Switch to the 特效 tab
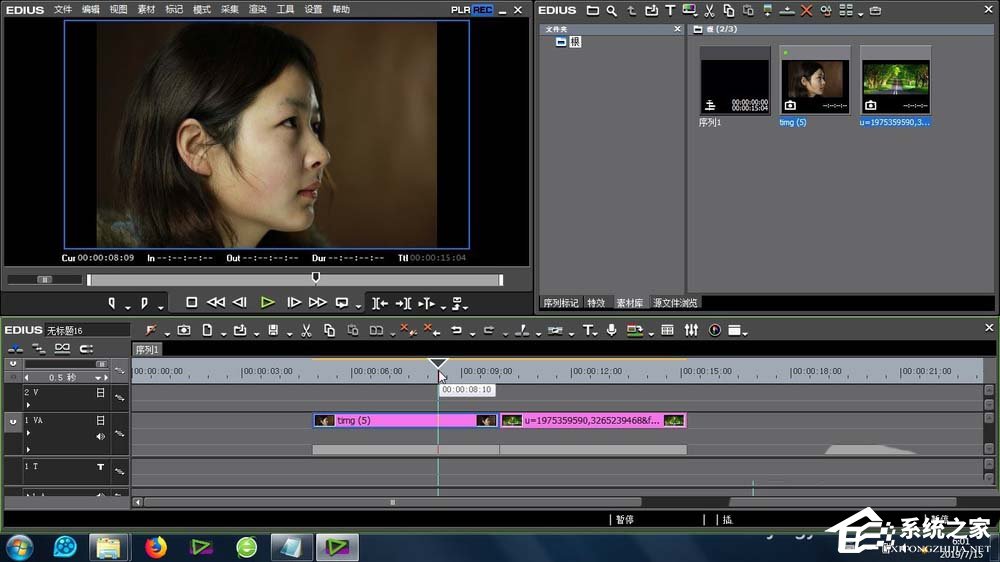The image size is (1000, 562). [x=596, y=302]
